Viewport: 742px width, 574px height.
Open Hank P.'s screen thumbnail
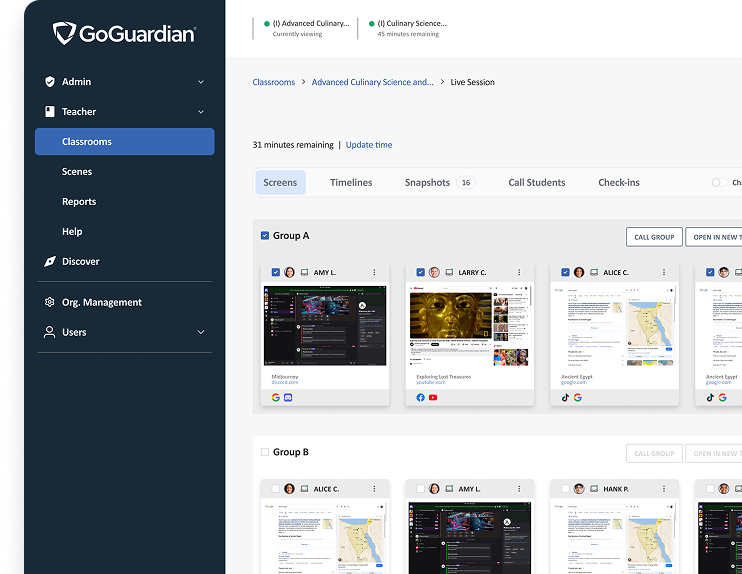[614, 538]
